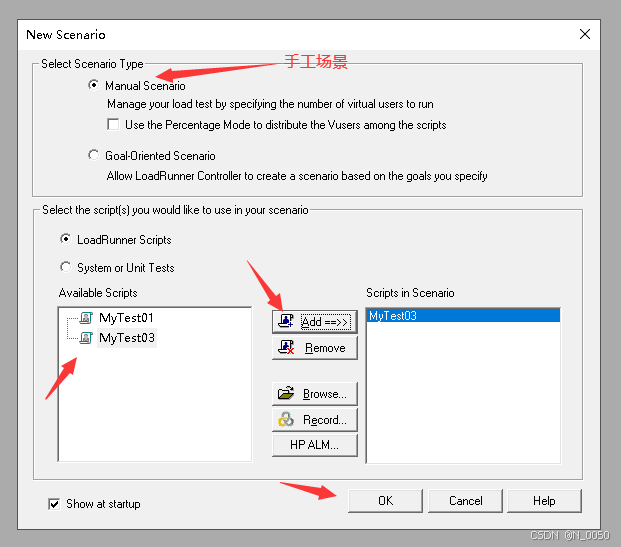Click the MyTest03 script icon in the tree
This screenshot has width=621, height=547.
click(x=86, y=338)
